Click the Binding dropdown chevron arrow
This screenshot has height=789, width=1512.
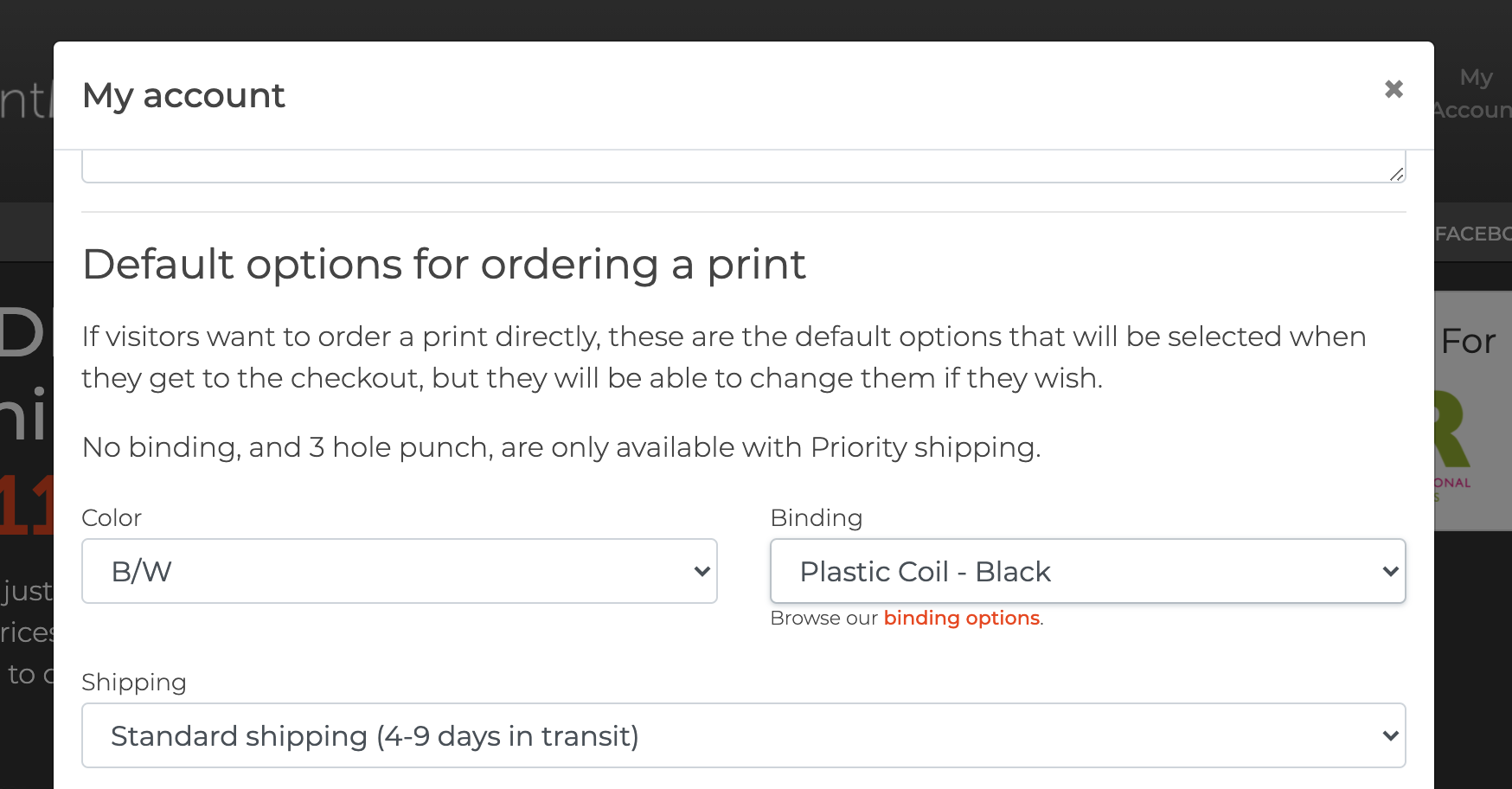pos(1390,571)
